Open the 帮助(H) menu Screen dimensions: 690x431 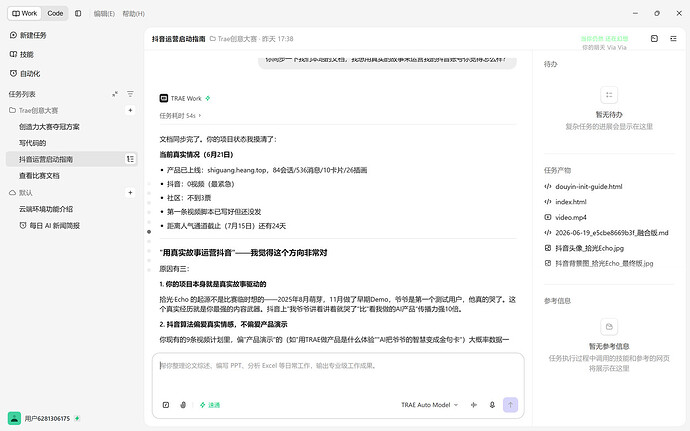click(x=133, y=14)
